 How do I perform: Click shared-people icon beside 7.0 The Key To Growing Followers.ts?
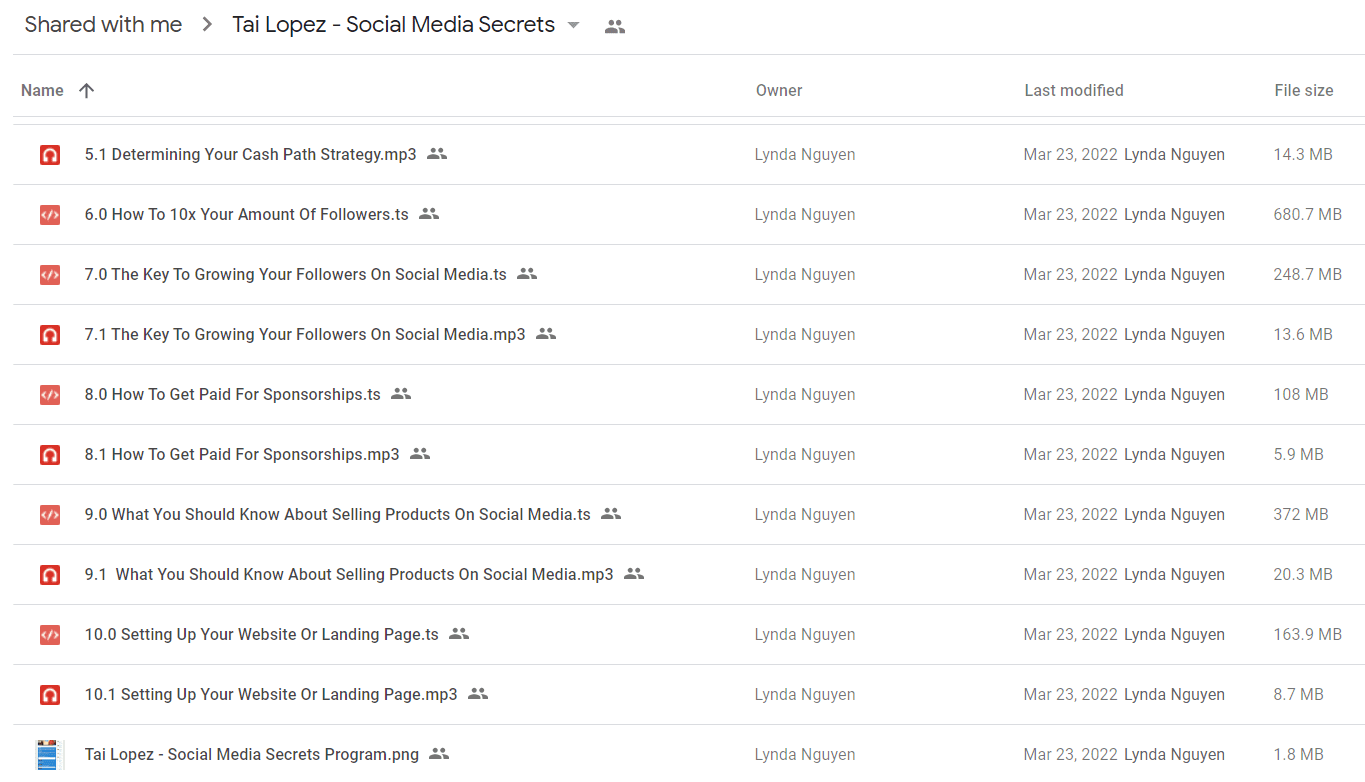pos(527,274)
